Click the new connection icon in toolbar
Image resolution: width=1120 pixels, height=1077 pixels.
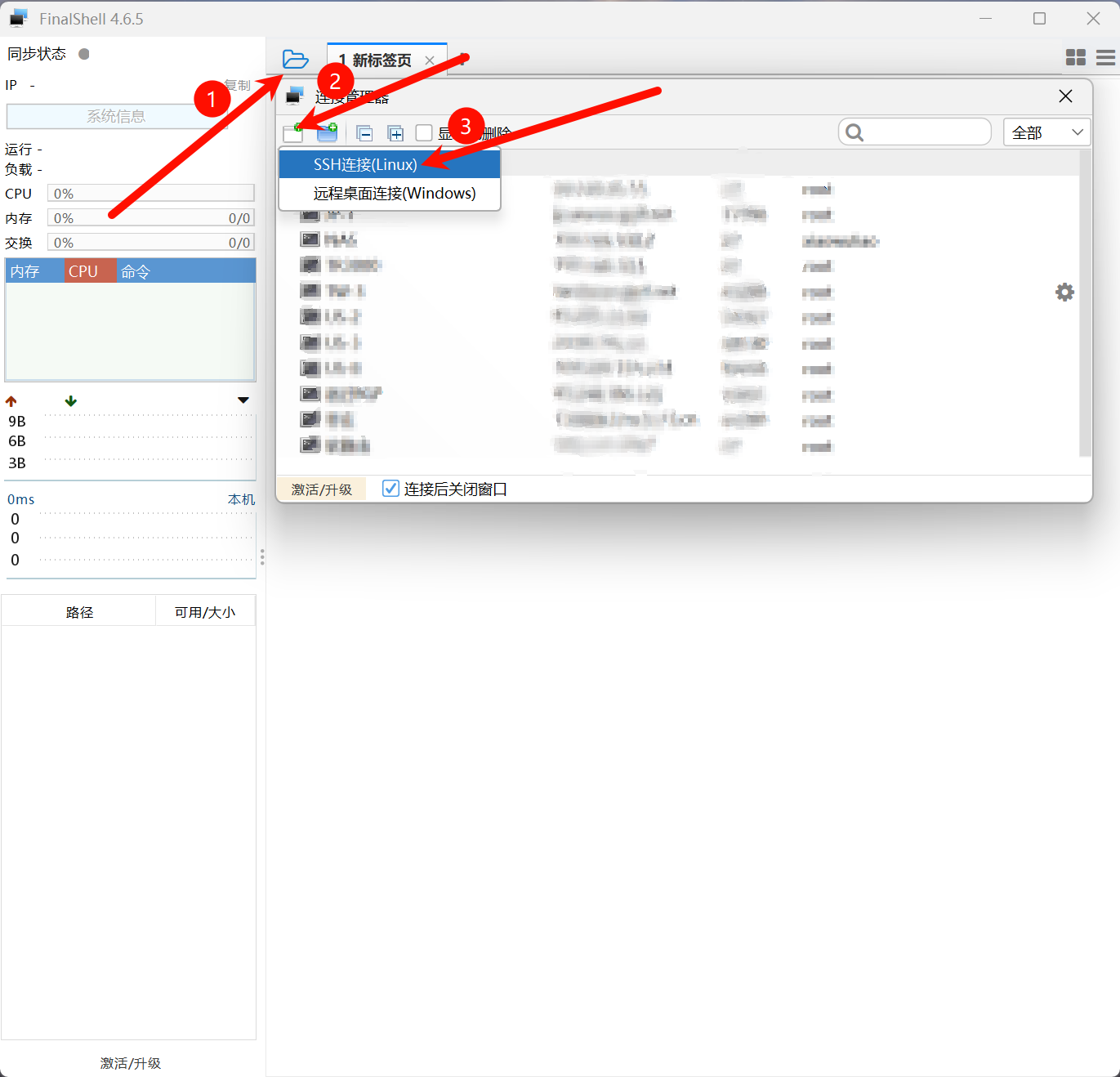pyautogui.click(x=293, y=133)
